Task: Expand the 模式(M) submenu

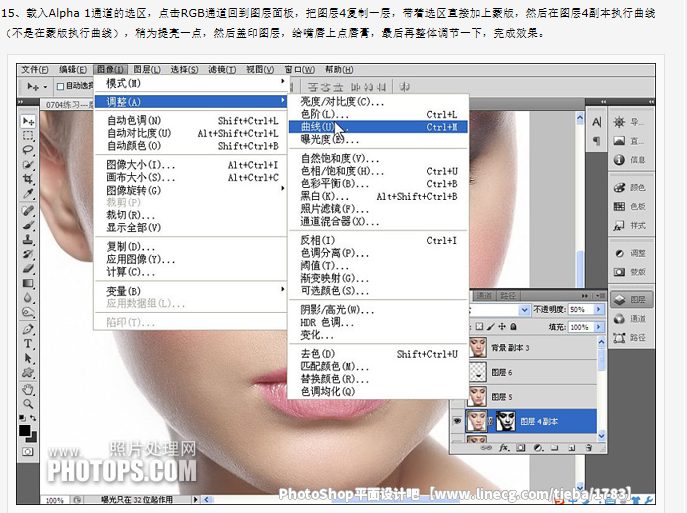Action: 190,83
